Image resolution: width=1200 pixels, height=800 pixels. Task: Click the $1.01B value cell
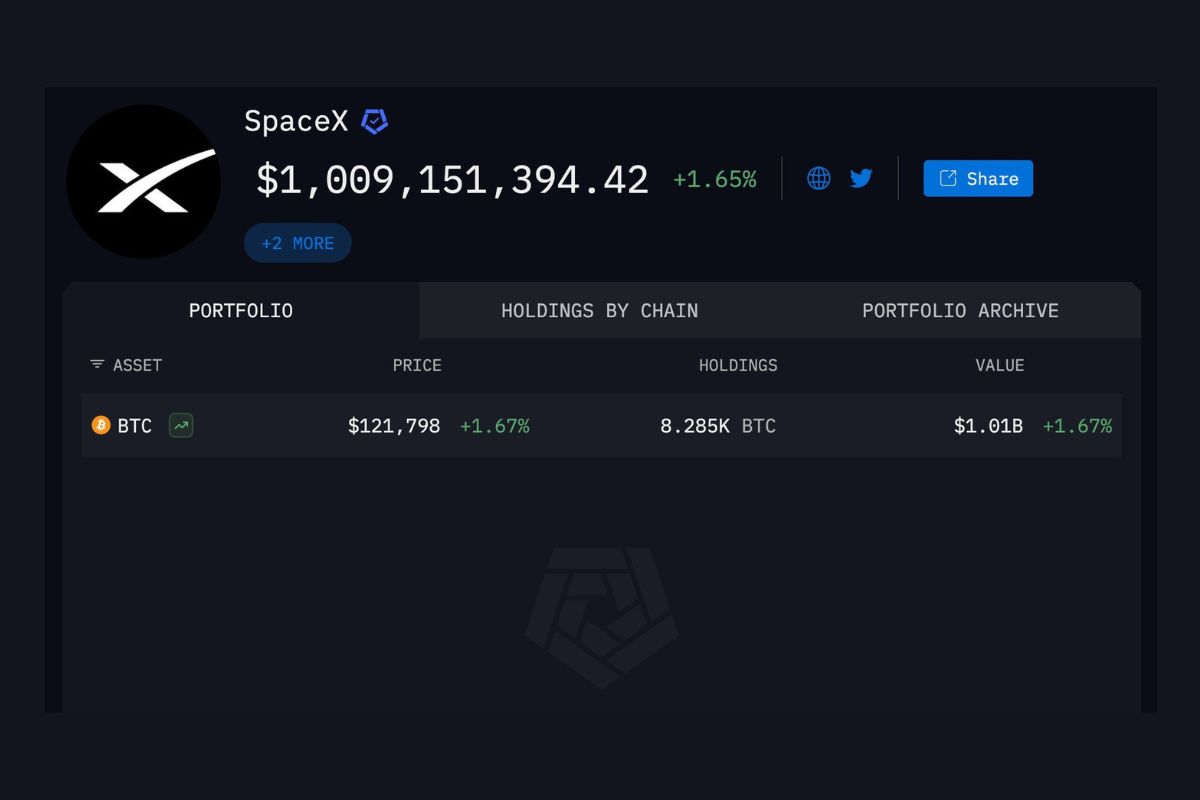988,426
